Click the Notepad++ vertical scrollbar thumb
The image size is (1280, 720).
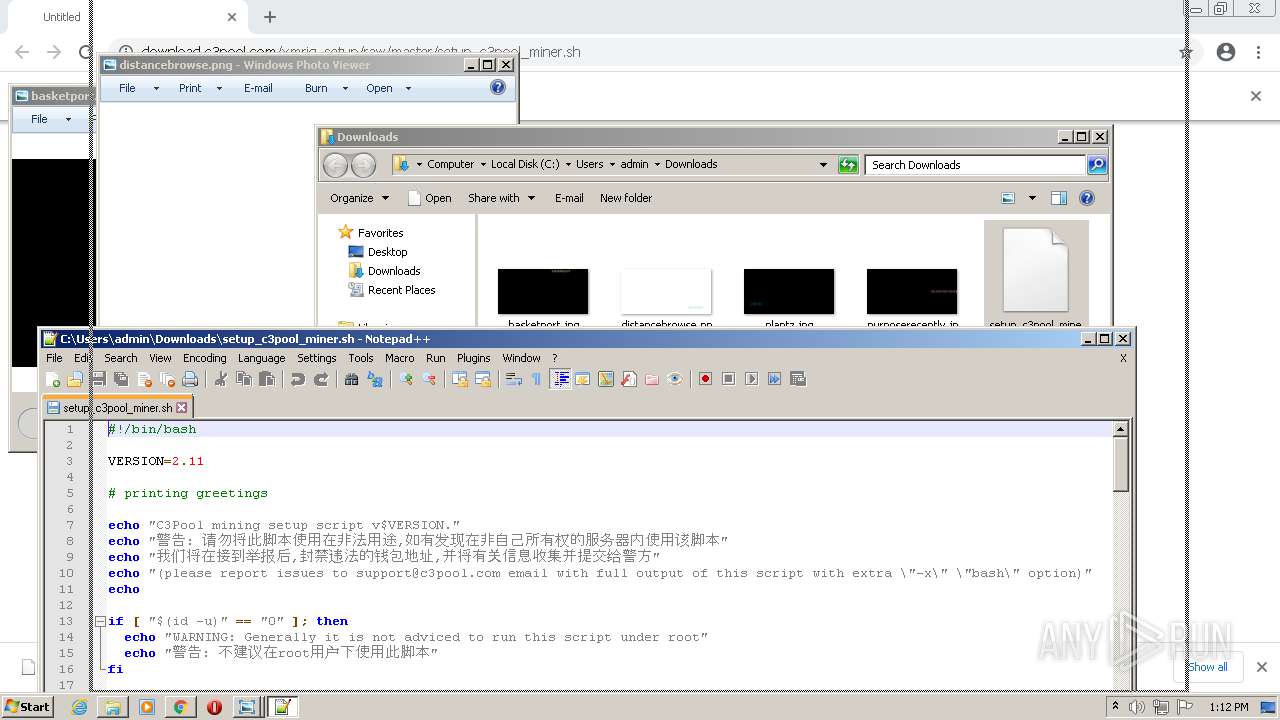coord(1121,465)
